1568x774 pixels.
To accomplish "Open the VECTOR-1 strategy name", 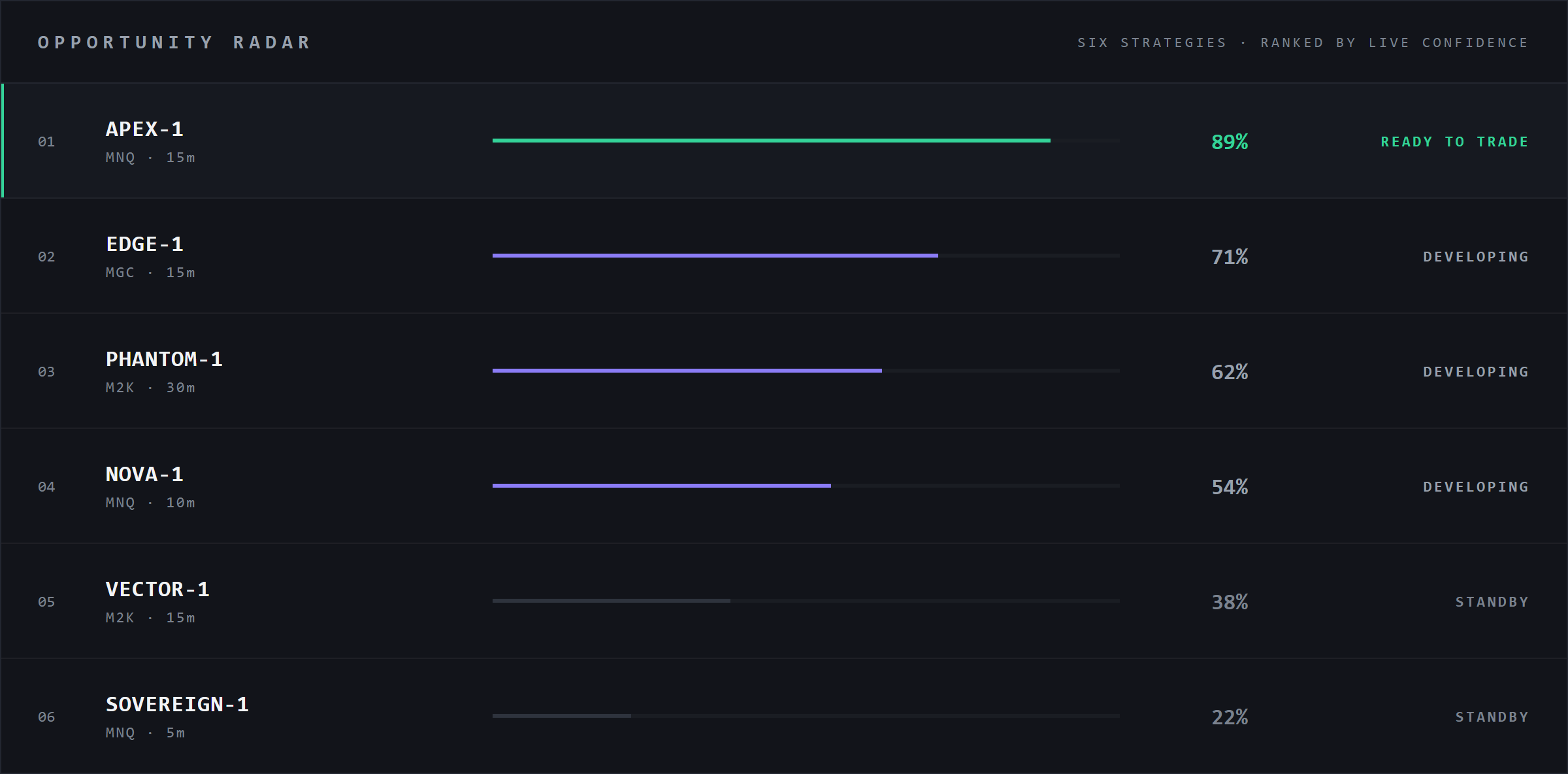I will (x=157, y=589).
